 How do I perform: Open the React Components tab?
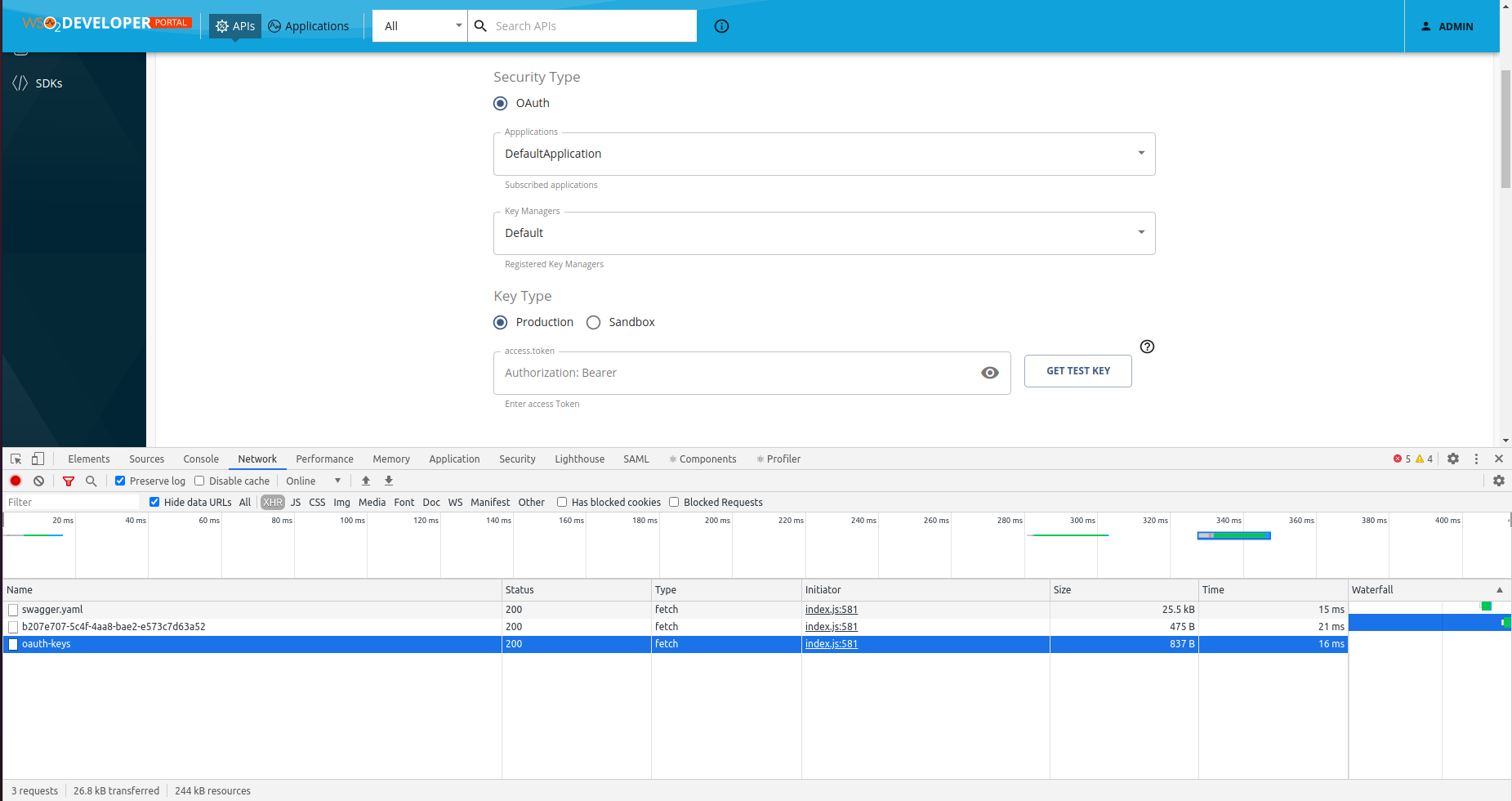pyautogui.click(x=702, y=459)
